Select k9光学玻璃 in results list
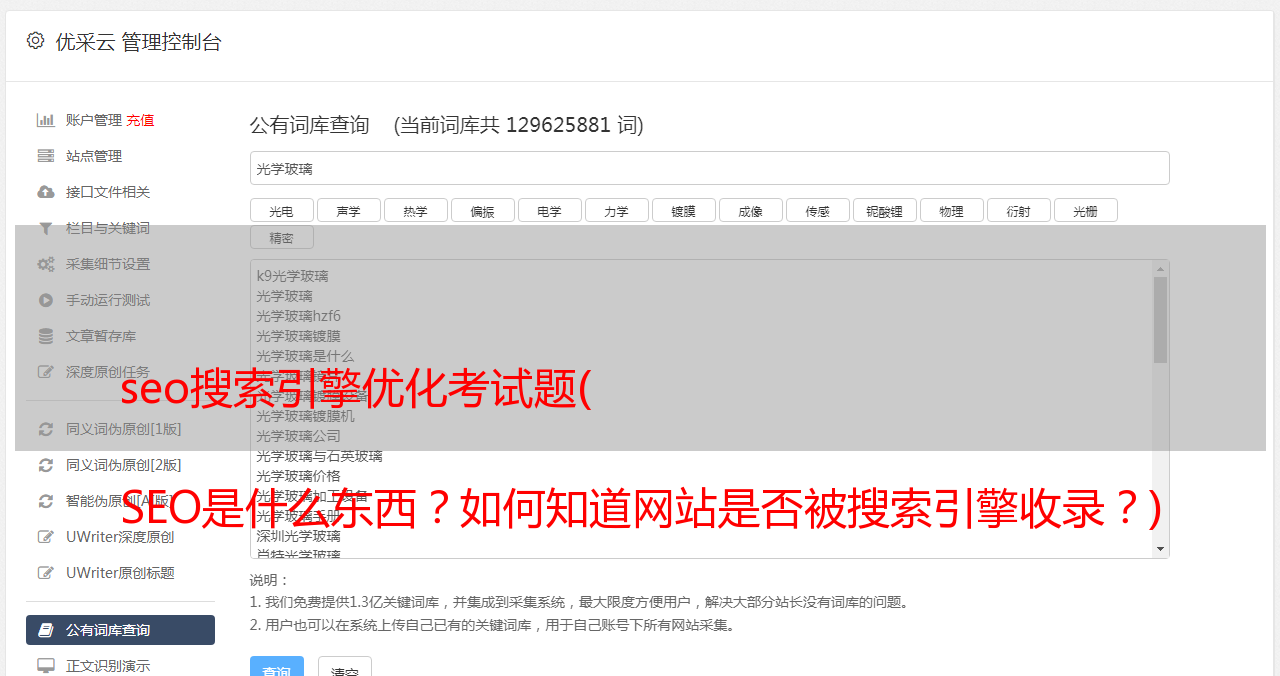Image resolution: width=1280 pixels, height=676 pixels. point(292,276)
